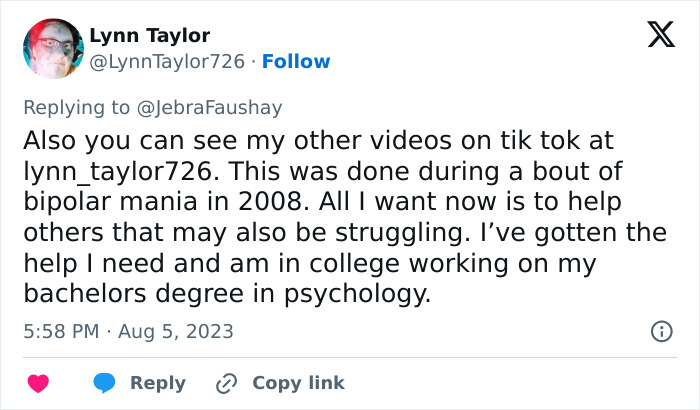
Task: Like the tweet with the heart icon
Action: 37,383
